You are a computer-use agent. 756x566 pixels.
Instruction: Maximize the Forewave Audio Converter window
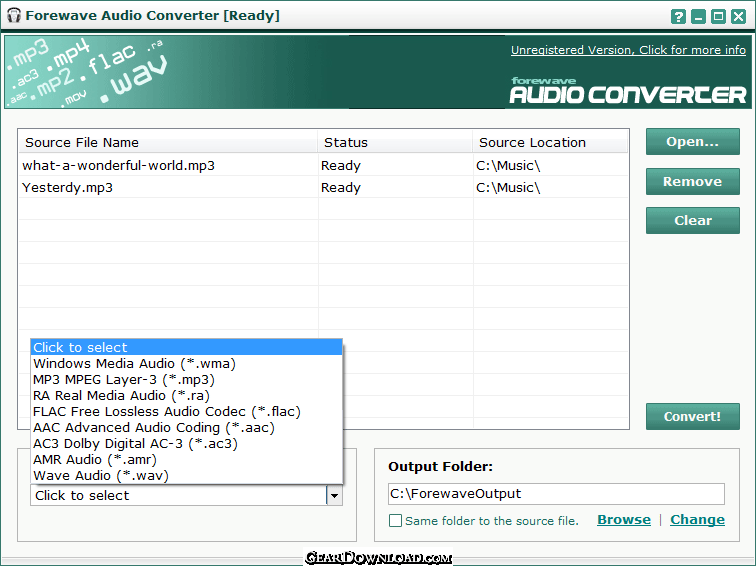[x=718, y=17]
